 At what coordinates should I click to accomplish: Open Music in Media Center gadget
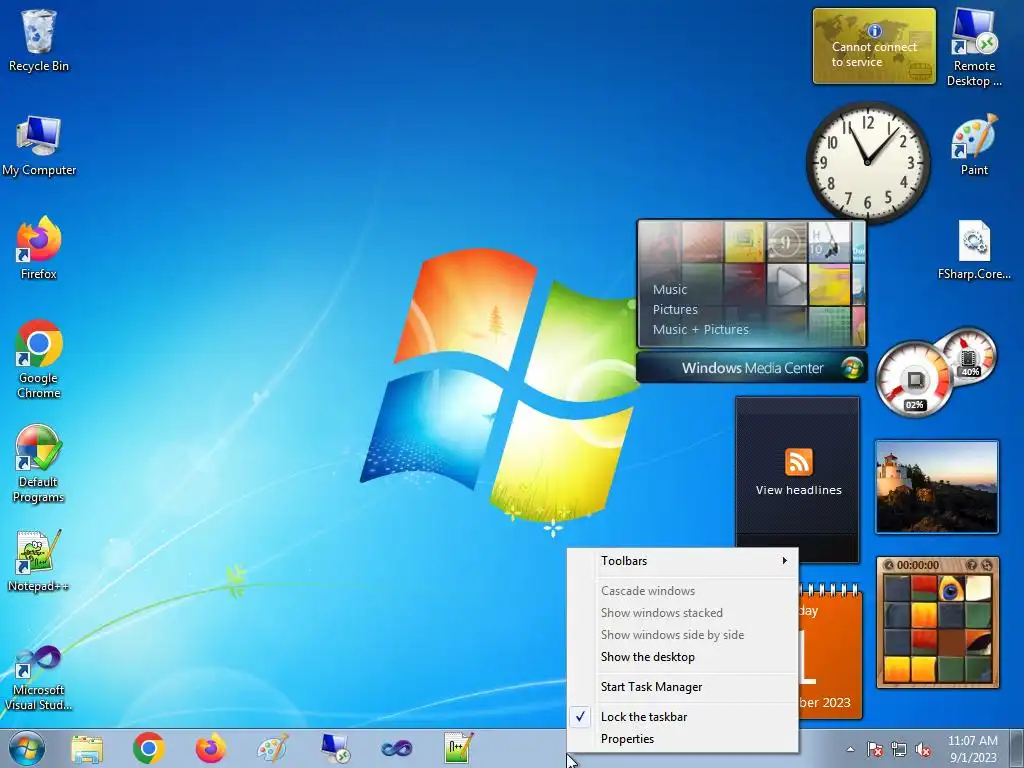coord(670,289)
